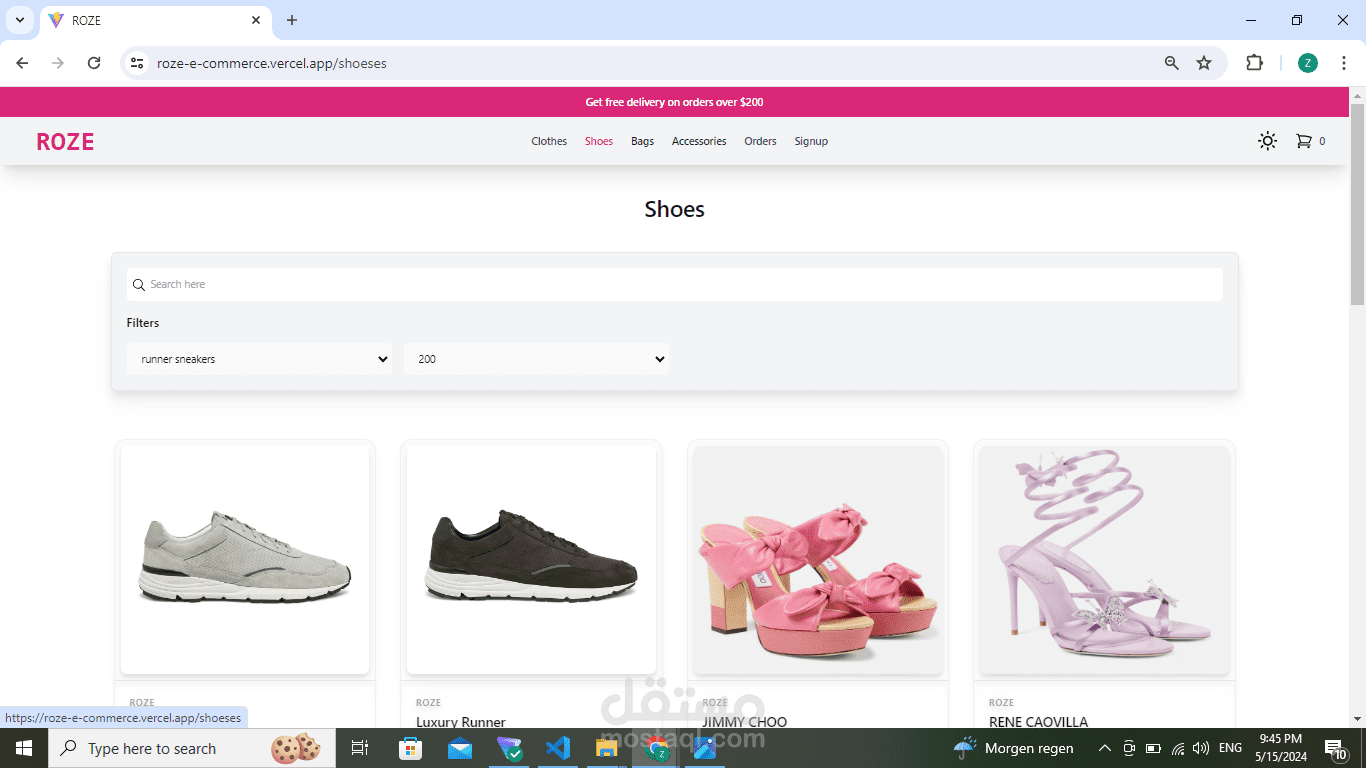Open the notifications action center
1366x768 pixels.
click(x=1336, y=748)
